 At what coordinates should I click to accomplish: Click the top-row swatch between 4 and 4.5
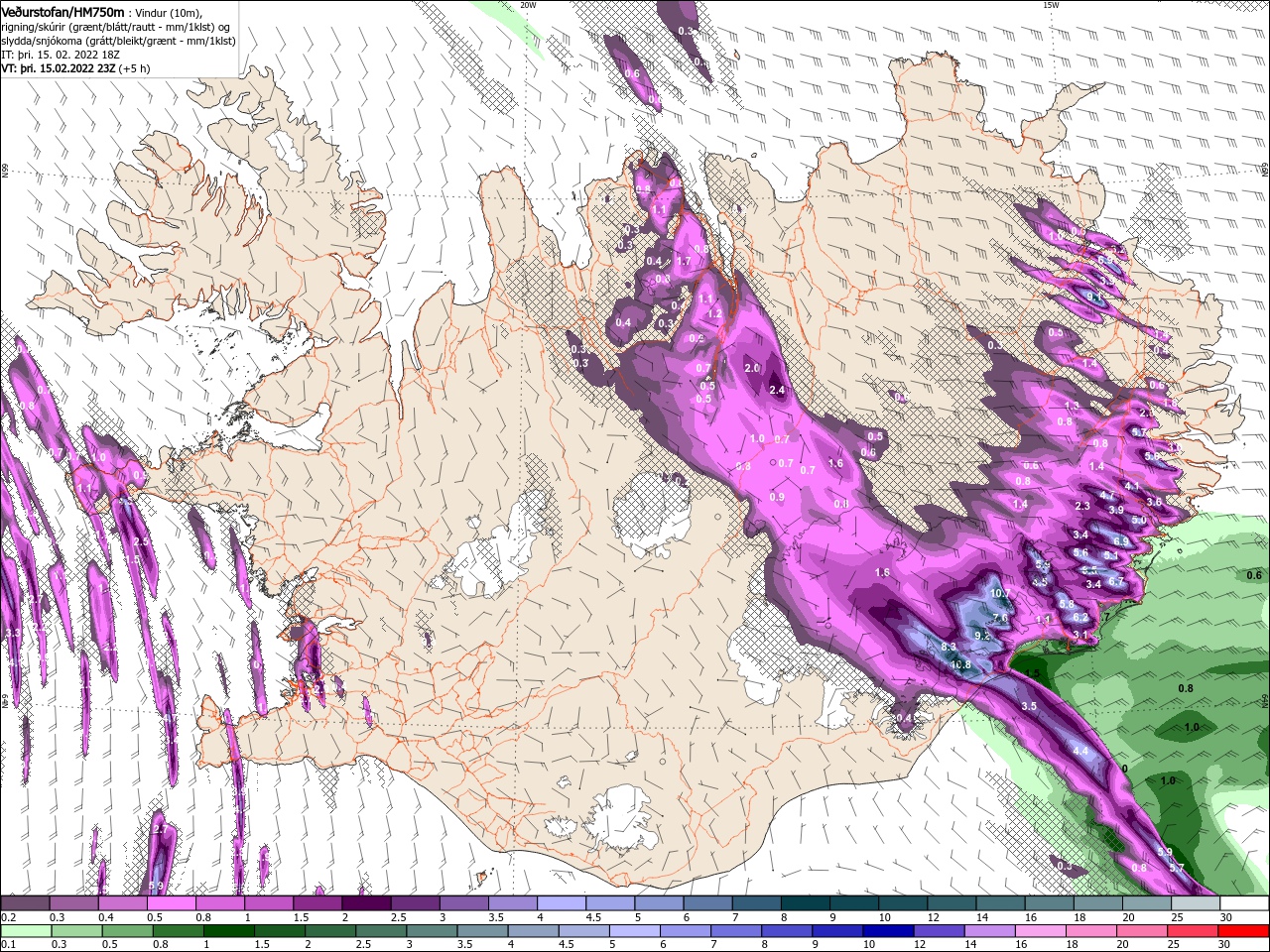click(x=562, y=903)
